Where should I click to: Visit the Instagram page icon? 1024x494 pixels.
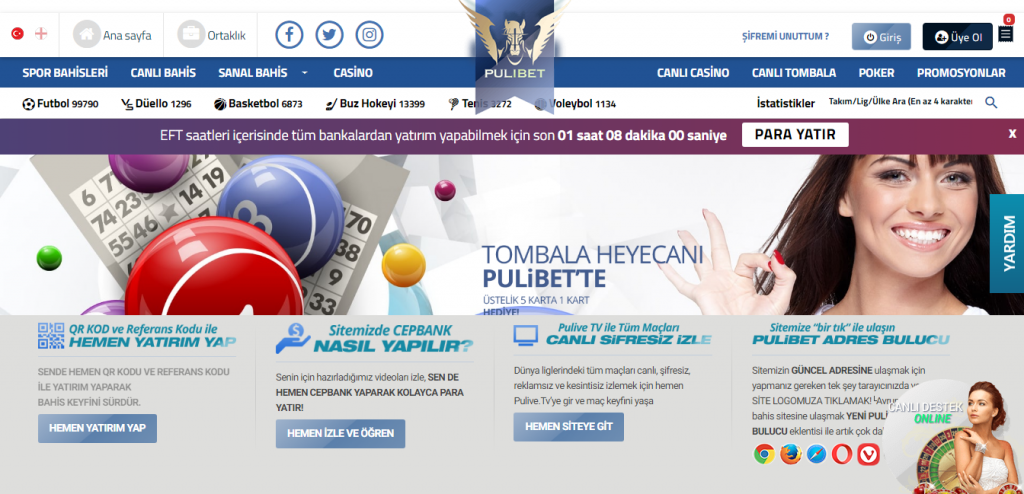pos(370,35)
